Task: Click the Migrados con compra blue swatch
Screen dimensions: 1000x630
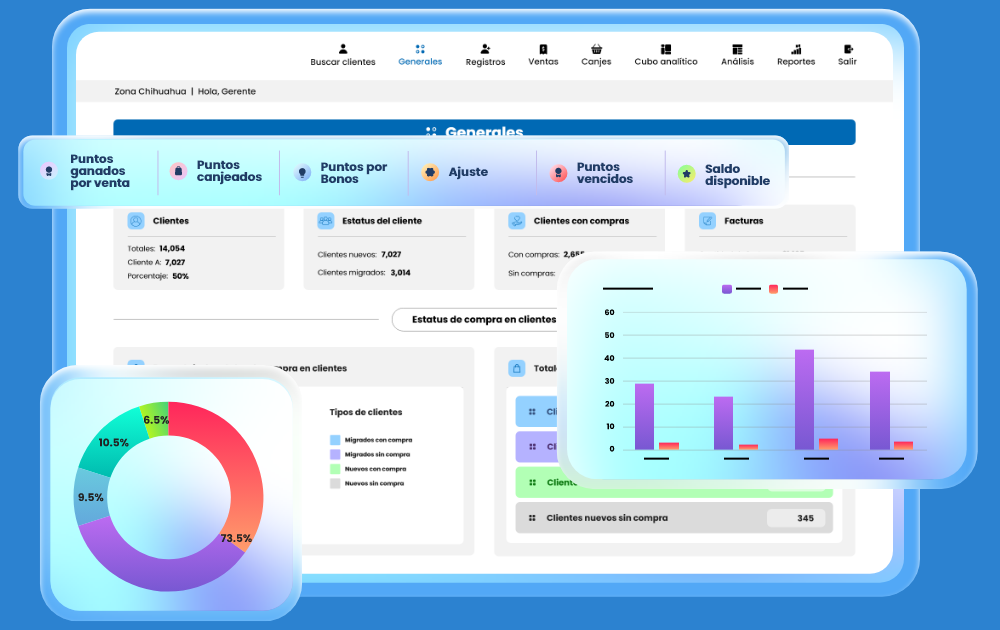Action: tap(335, 440)
